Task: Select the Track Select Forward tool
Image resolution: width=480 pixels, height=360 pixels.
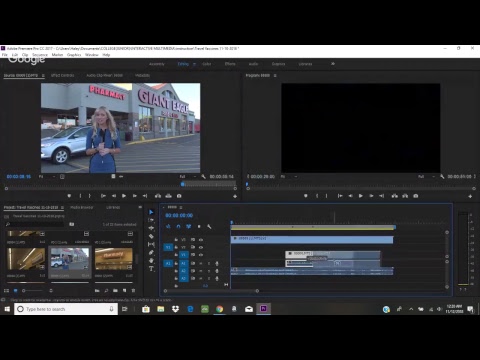Action: (x=151, y=220)
